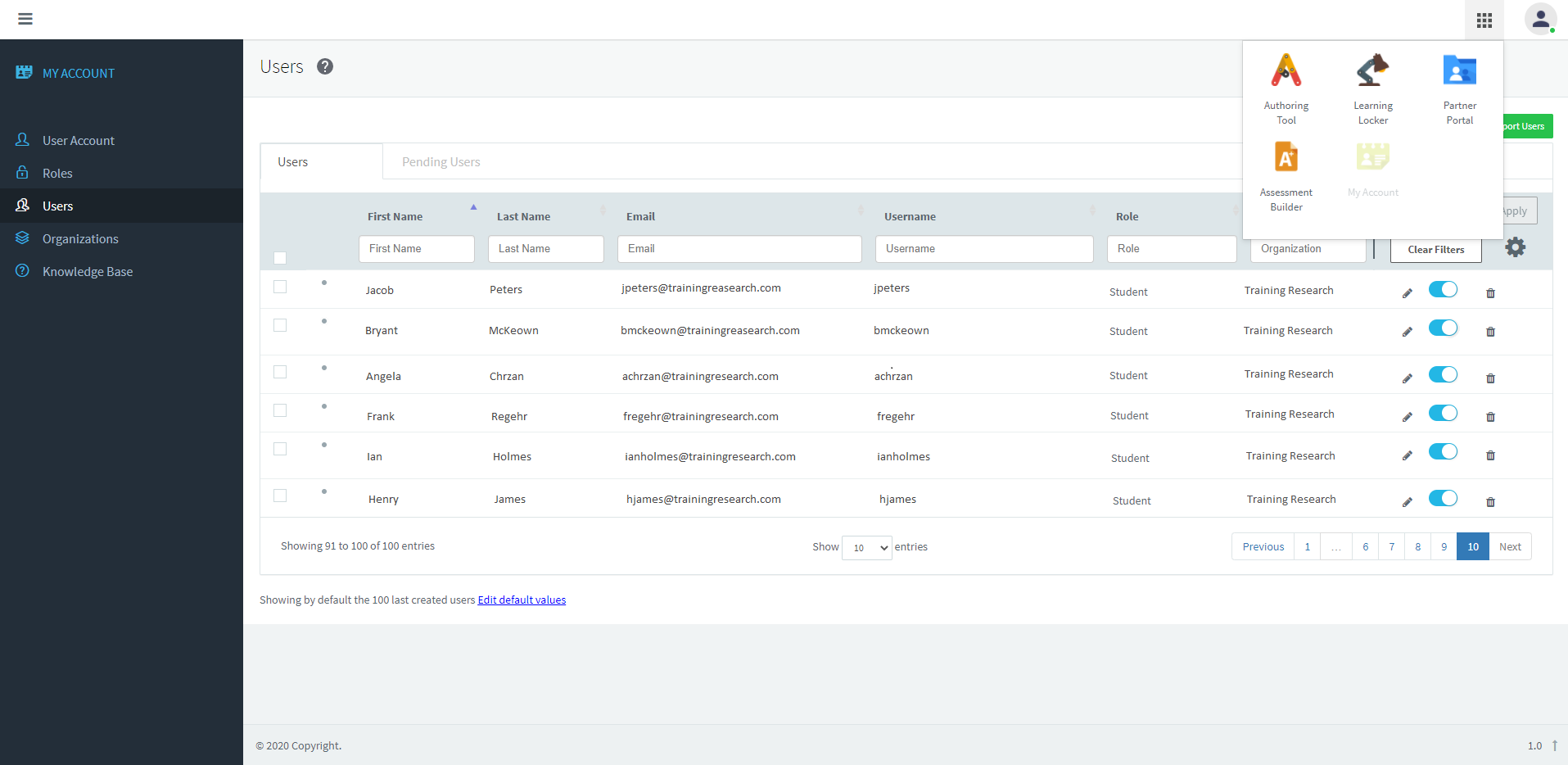Open the apps grid launcher icon
The width and height of the screenshot is (1568, 765).
(x=1484, y=20)
